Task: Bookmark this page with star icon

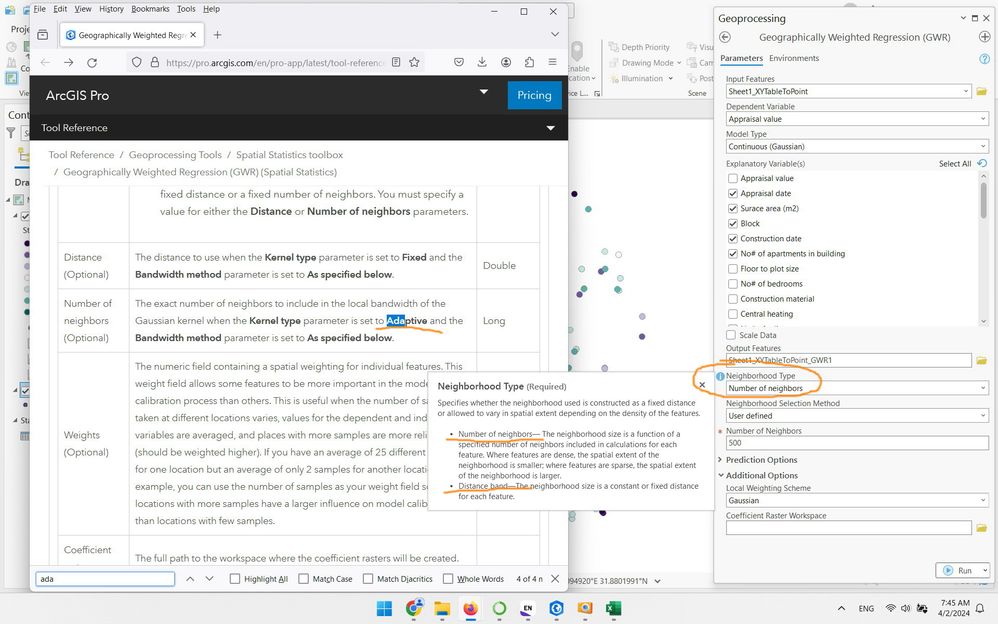Action: (x=414, y=62)
